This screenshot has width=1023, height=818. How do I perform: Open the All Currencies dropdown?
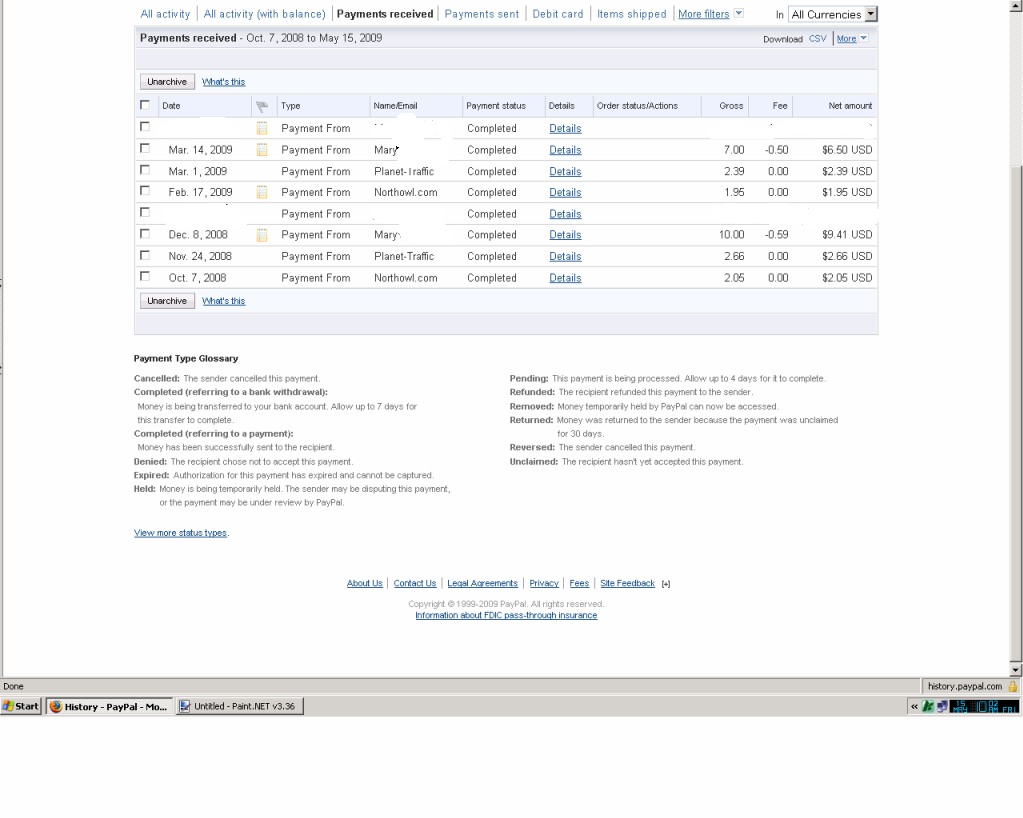[833, 14]
